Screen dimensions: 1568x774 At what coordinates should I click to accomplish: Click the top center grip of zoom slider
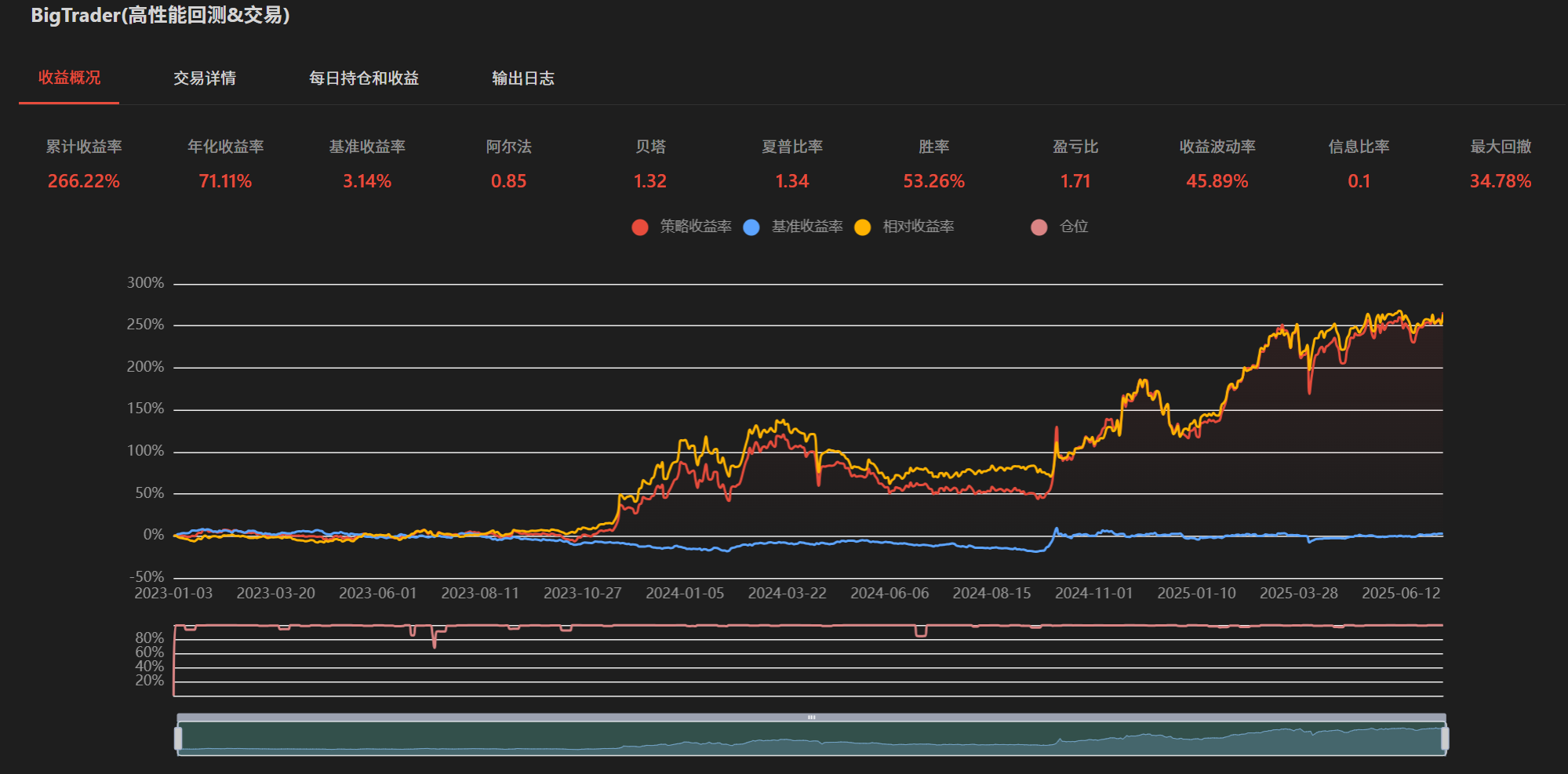tap(811, 717)
